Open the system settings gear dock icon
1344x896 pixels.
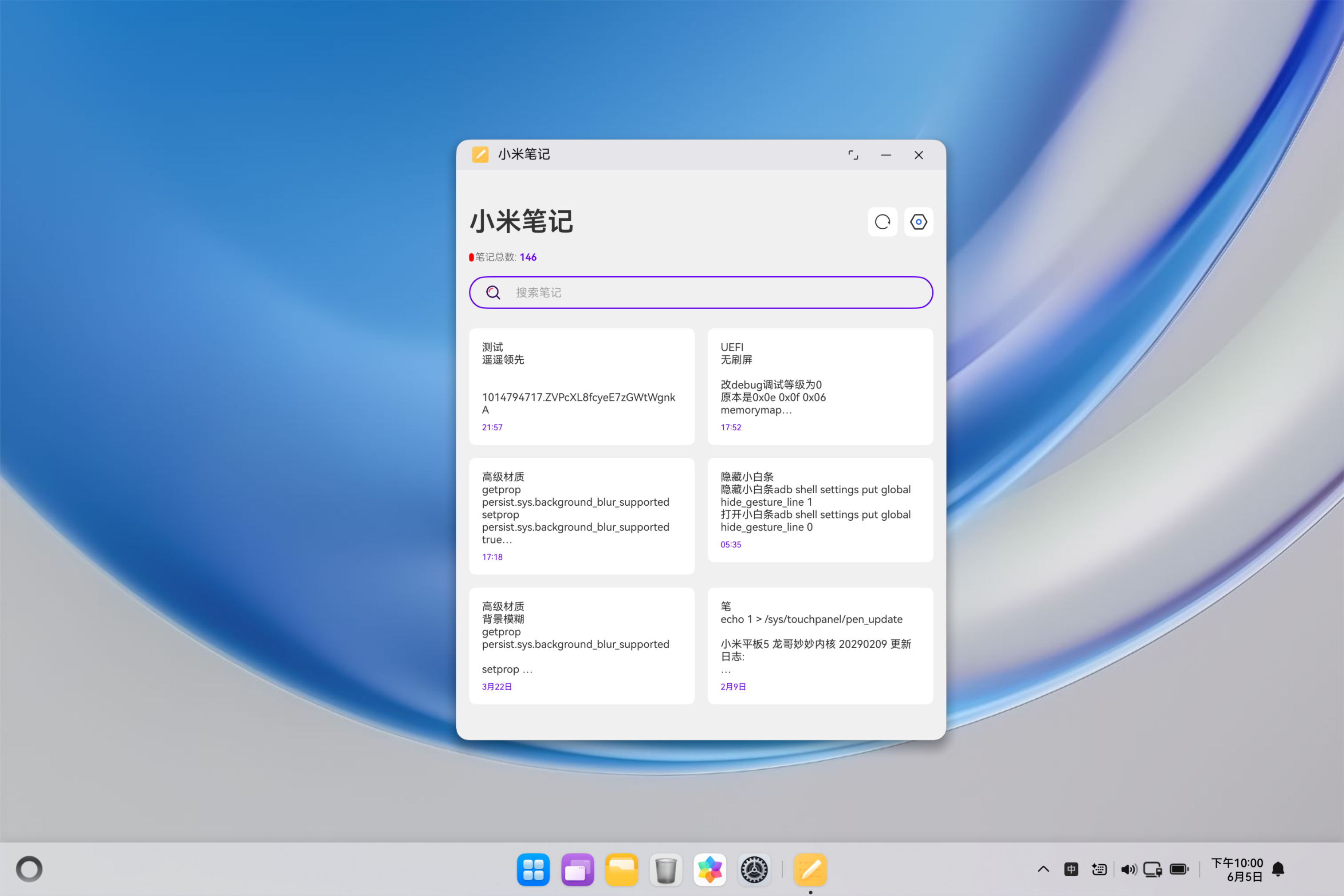[754, 870]
